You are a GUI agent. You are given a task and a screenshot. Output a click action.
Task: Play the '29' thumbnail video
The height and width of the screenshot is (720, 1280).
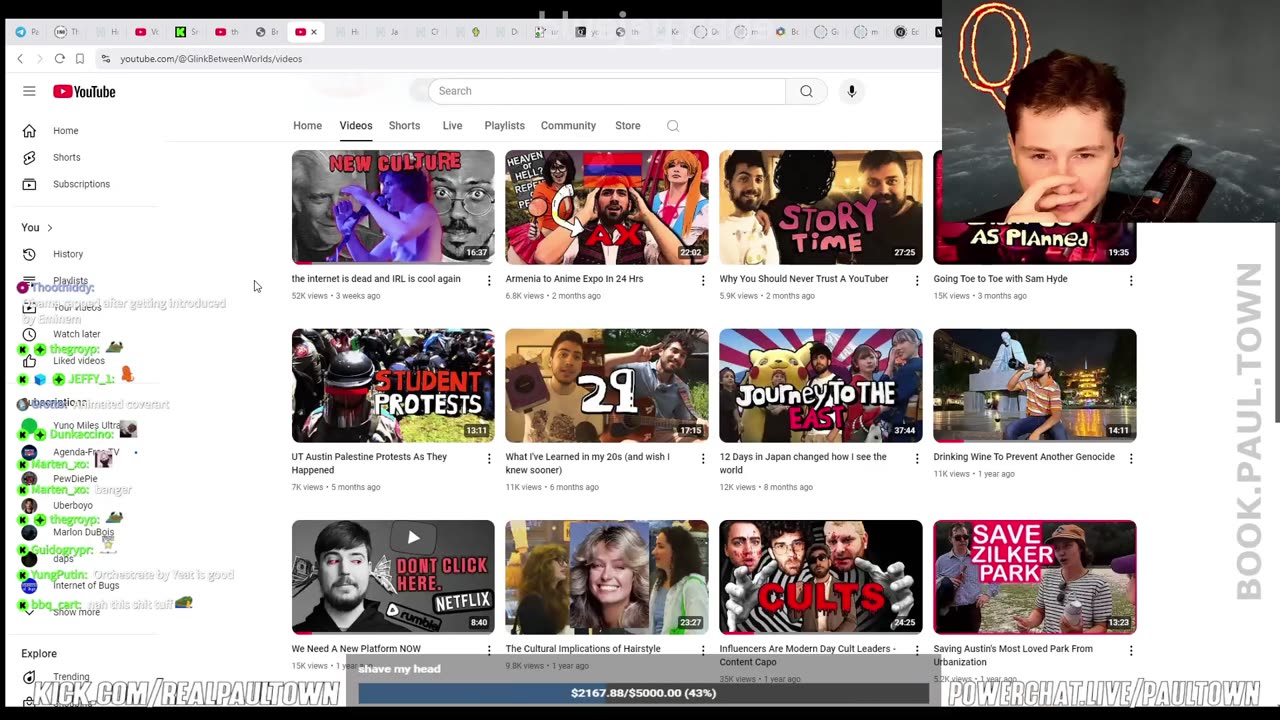point(607,385)
